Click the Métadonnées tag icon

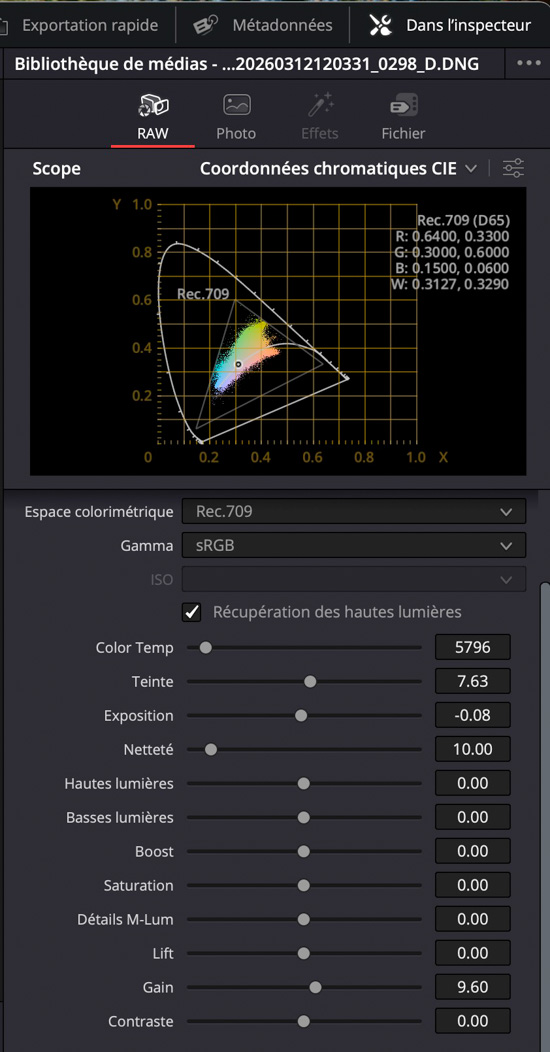pos(206,25)
